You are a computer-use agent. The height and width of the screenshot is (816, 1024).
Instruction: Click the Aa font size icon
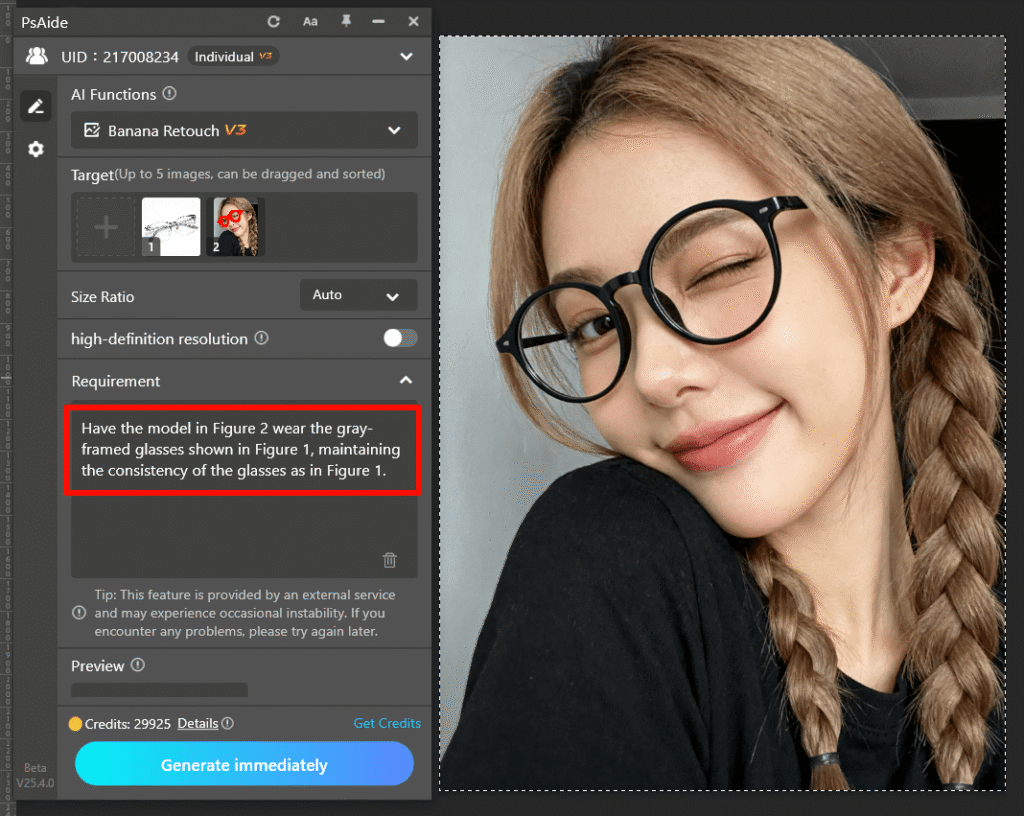point(310,21)
